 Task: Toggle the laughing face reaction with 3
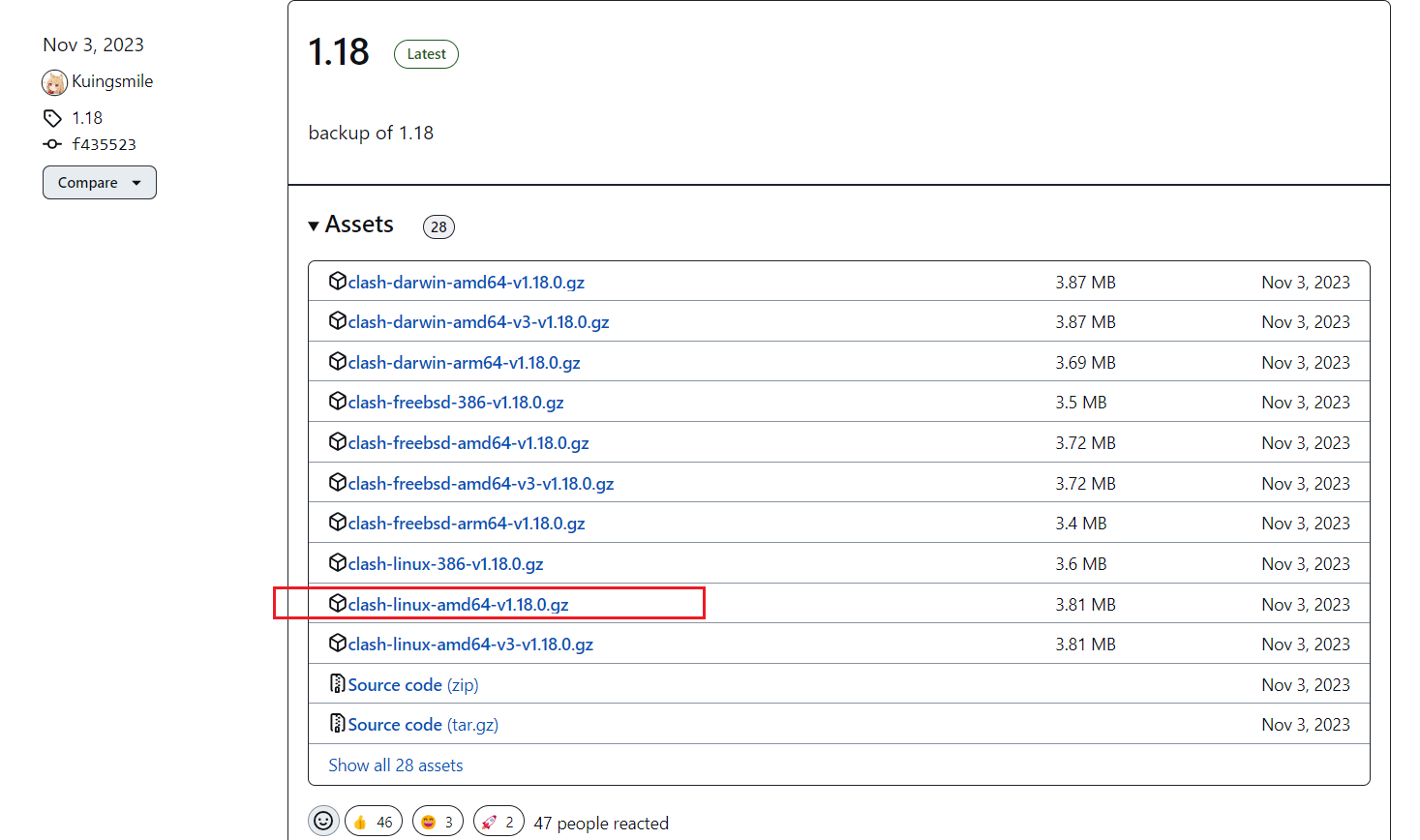point(438,822)
